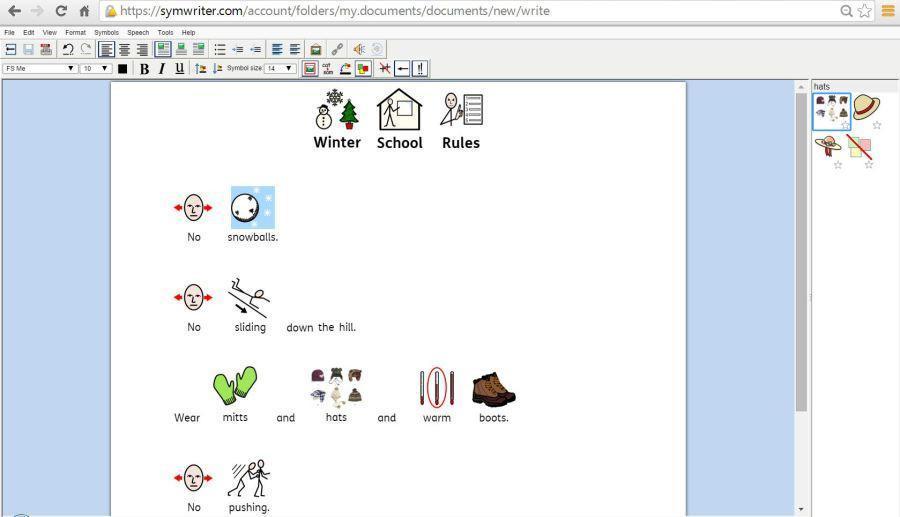The width and height of the screenshot is (900, 517).
Task: Click the save (floppy disk) icon
Action: (28, 49)
